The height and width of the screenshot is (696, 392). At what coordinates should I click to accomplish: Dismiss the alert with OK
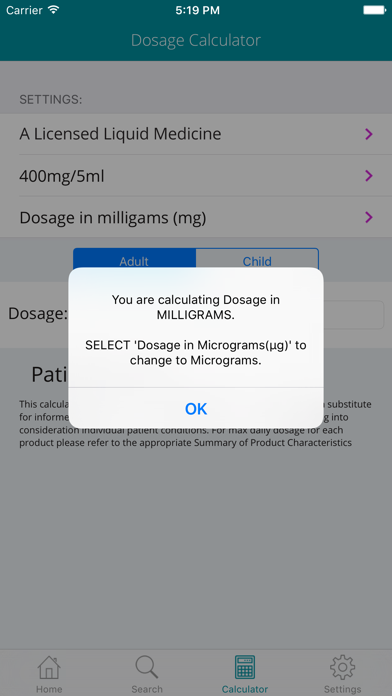pyautogui.click(x=196, y=408)
